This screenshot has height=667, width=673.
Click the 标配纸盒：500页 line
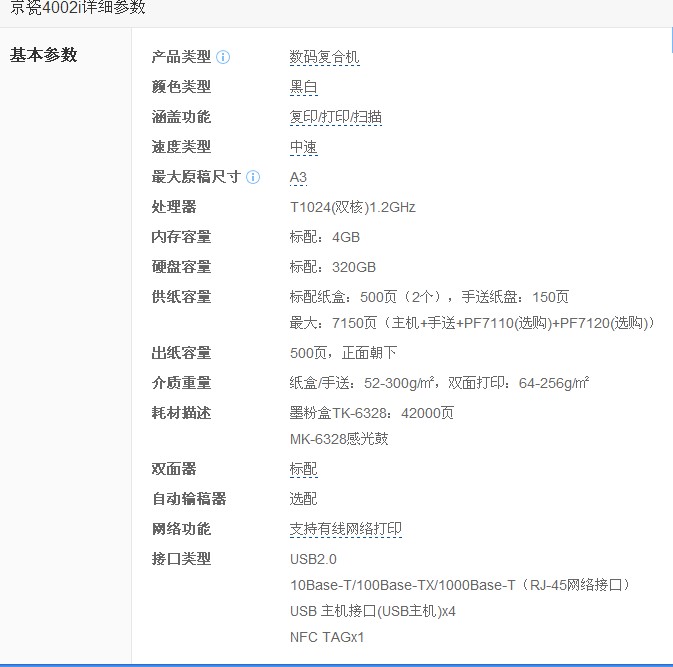429,297
